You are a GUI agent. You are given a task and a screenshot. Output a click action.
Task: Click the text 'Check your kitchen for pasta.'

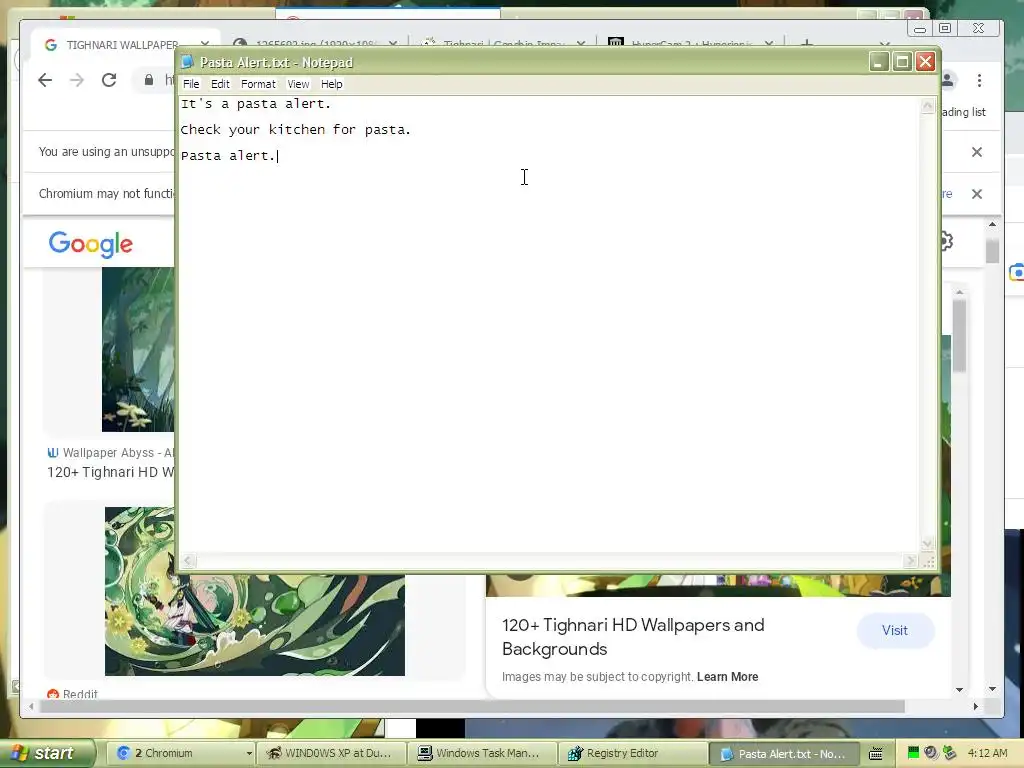pyautogui.click(x=295, y=130)
